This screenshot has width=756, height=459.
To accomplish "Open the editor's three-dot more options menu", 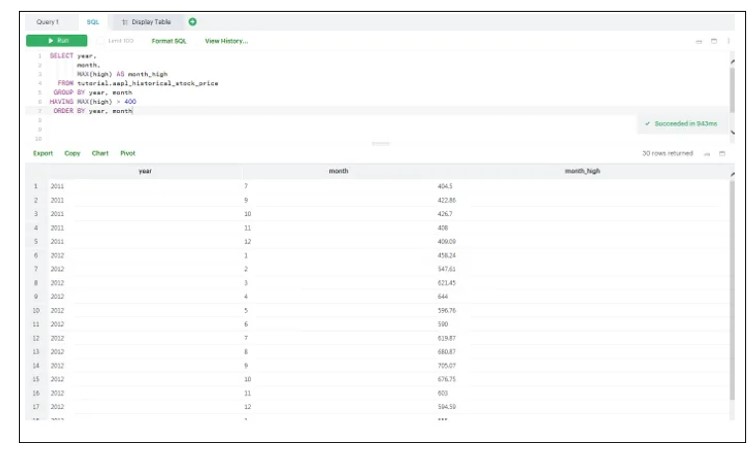I will point(729,41).
